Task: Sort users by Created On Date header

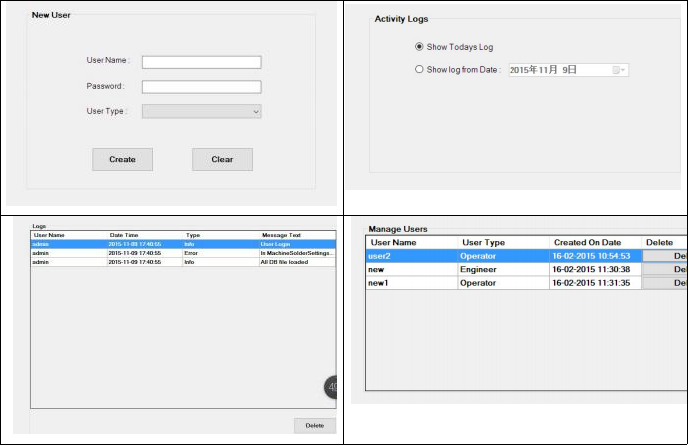Action: pos(594,242)
